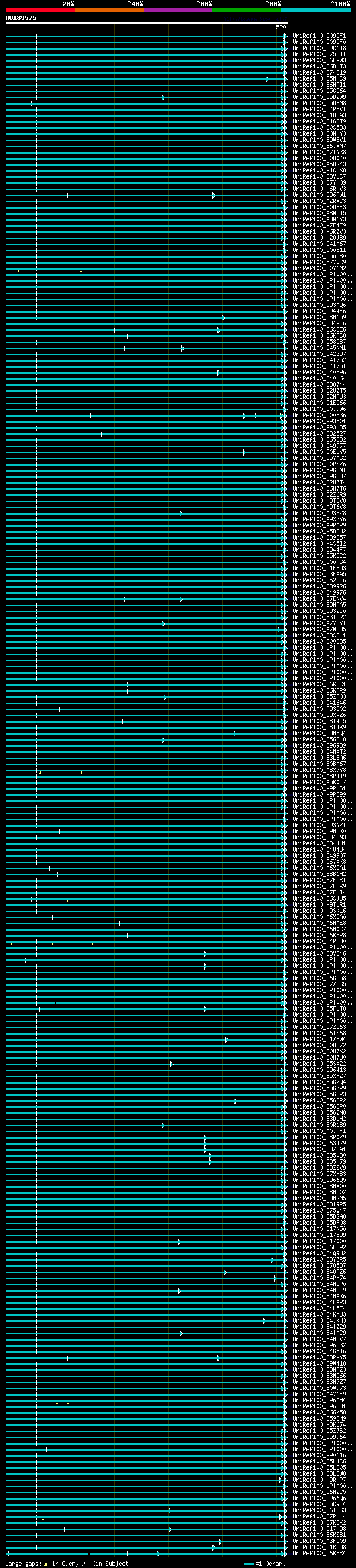The height and width of the screenshot is (1568, 356).
Task: Open hit UniRef100_B4NCP0
Action: [319, 1284]
